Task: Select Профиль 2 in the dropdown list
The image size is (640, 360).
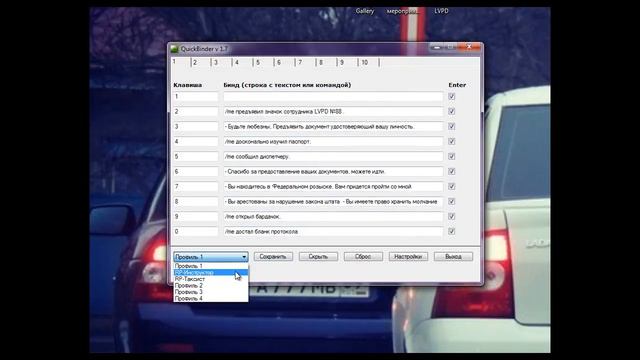Action: click(x=211, y=285)
